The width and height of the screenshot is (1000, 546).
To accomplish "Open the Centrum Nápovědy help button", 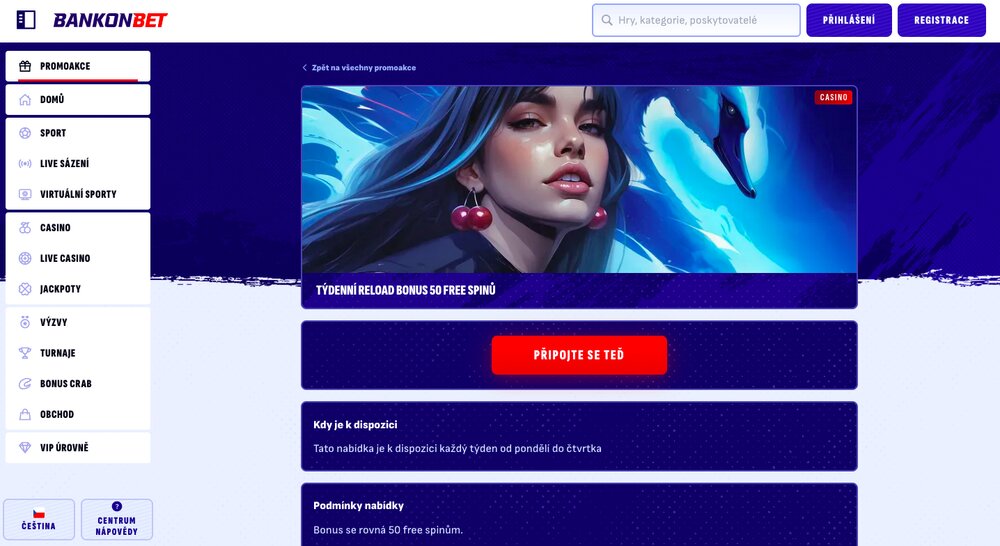I will coord(117,519).
